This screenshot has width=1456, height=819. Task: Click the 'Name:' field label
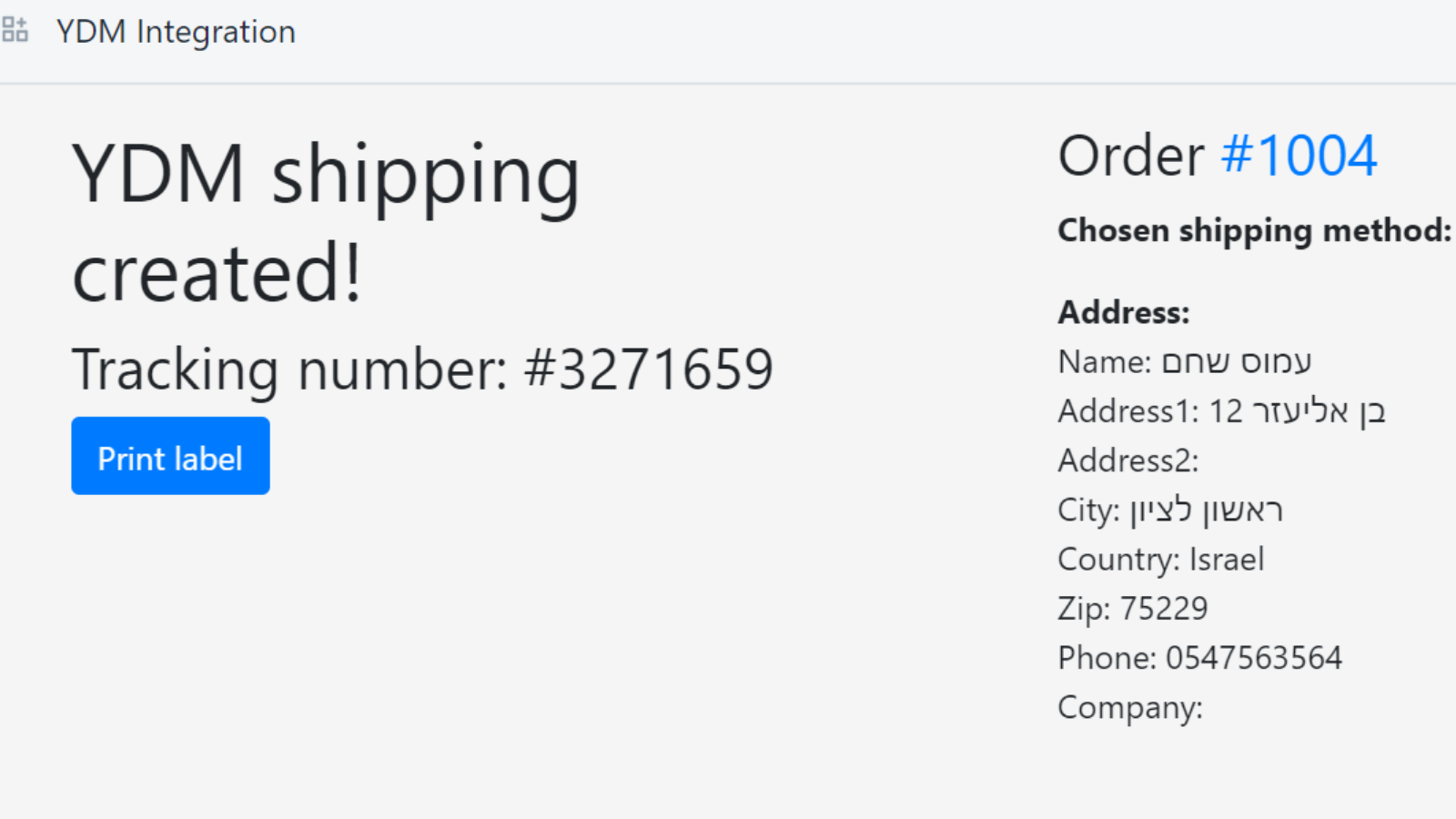pos(1104,362)
